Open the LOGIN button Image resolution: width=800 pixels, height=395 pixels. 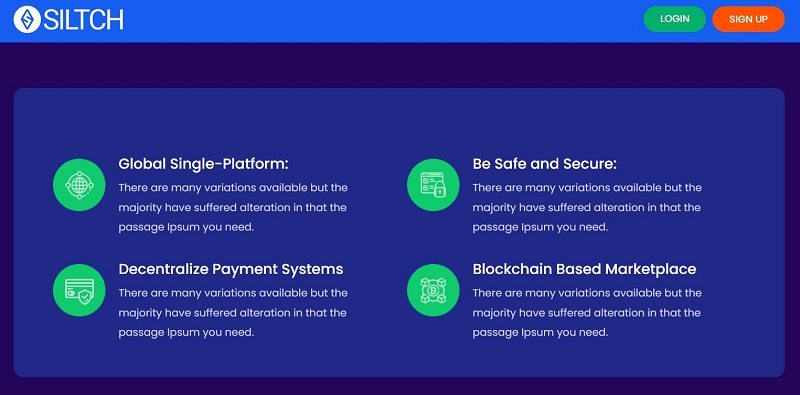pos(674,19)
